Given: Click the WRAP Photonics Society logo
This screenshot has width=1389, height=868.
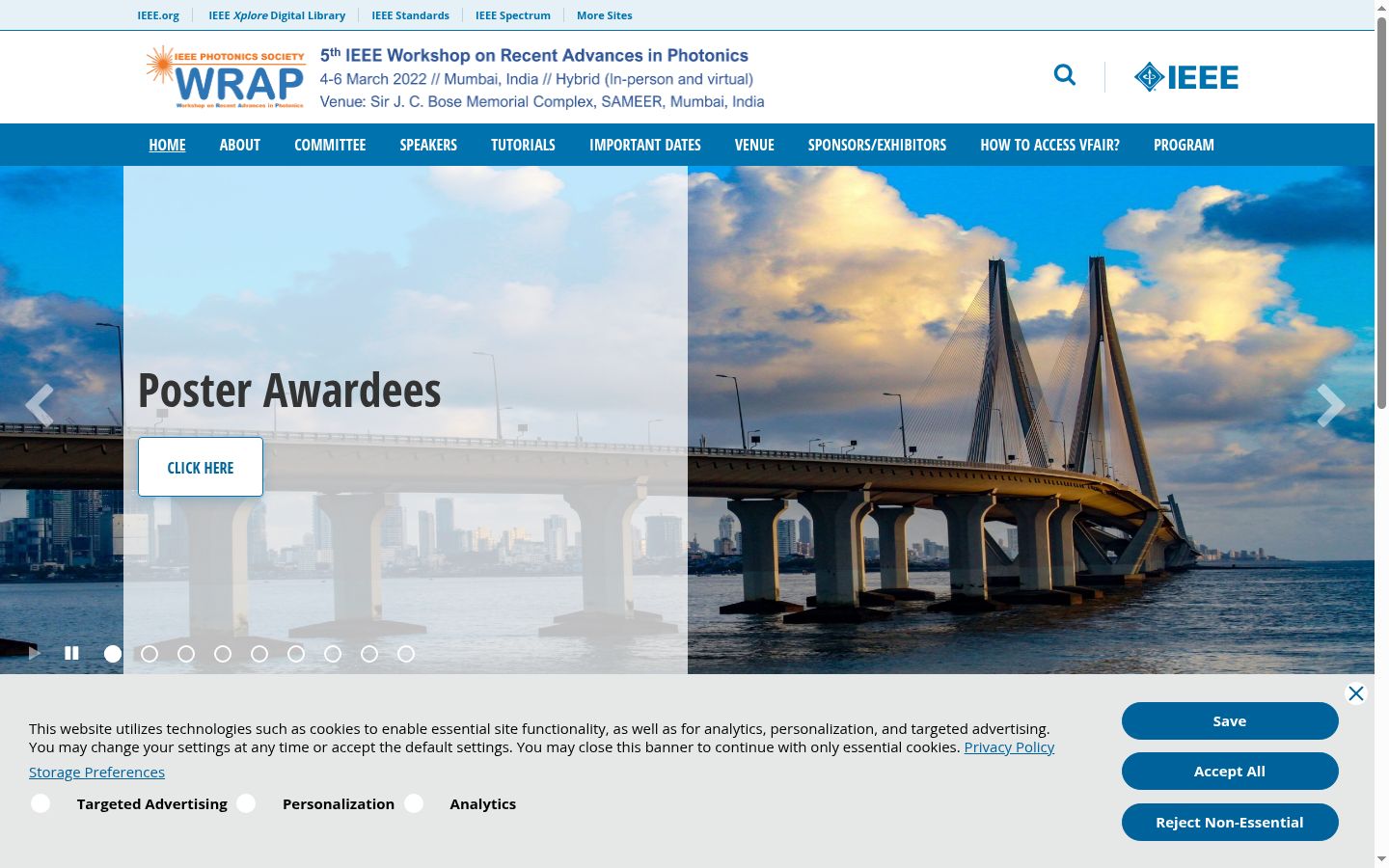Looking at the screenshot, I should click(226, 77).
